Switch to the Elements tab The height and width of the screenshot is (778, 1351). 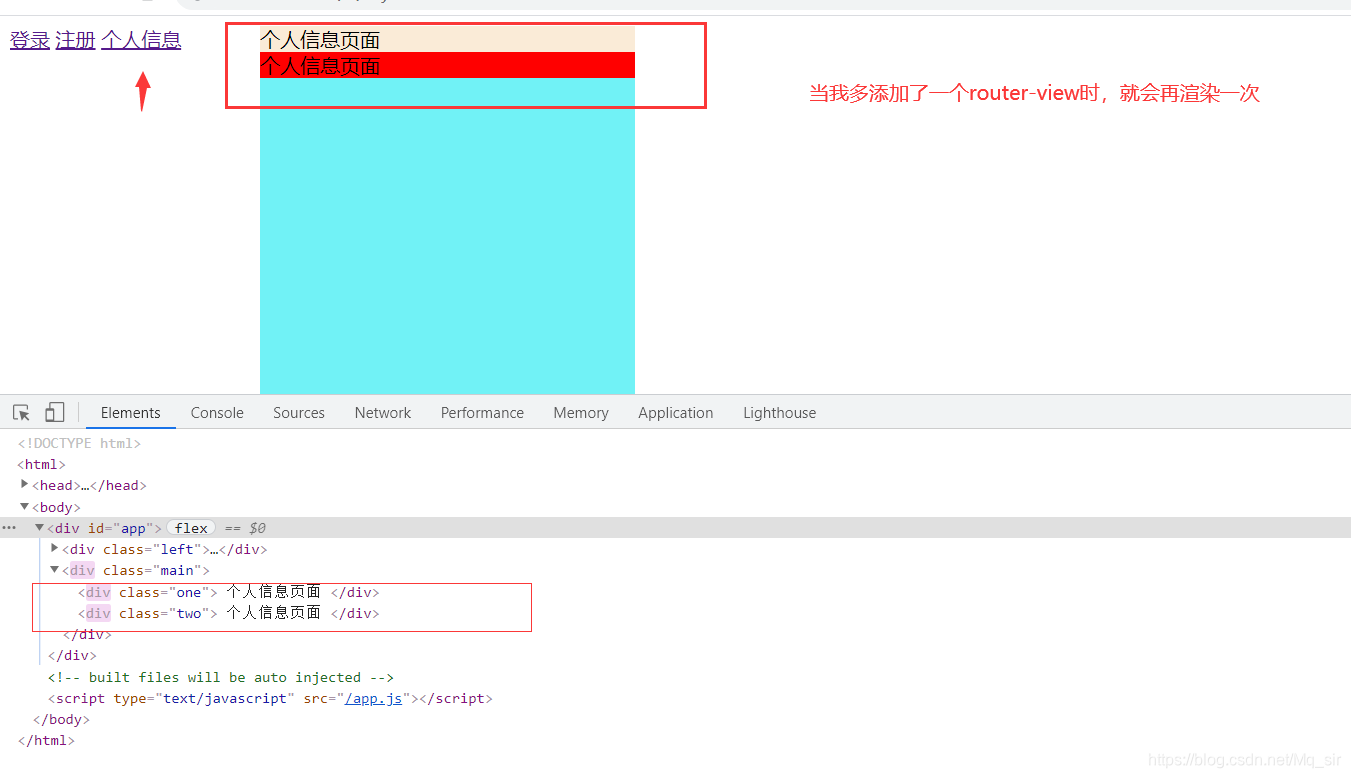pos(130,413)
